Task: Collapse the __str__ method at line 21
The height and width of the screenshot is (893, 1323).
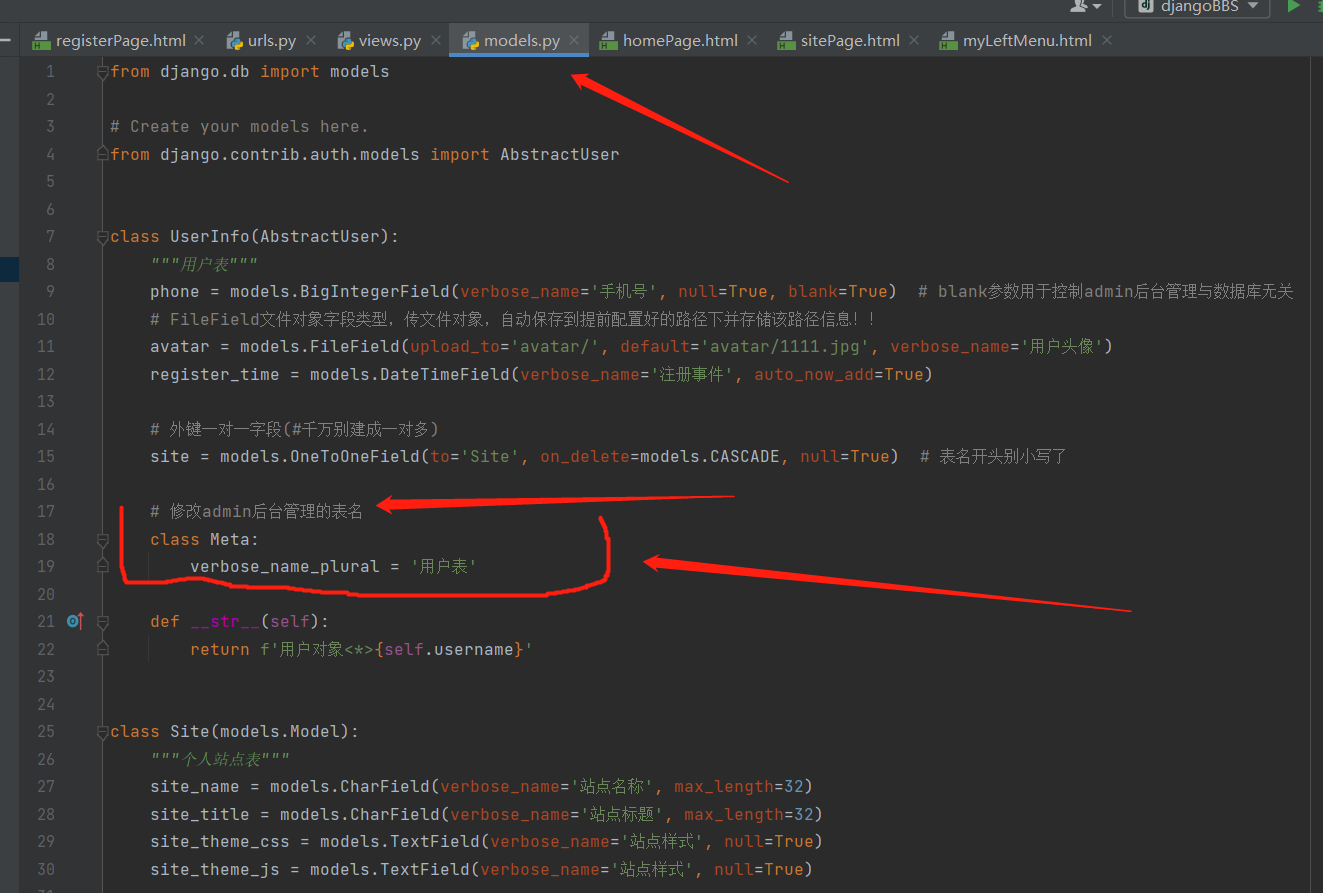Action: point(102,621)
